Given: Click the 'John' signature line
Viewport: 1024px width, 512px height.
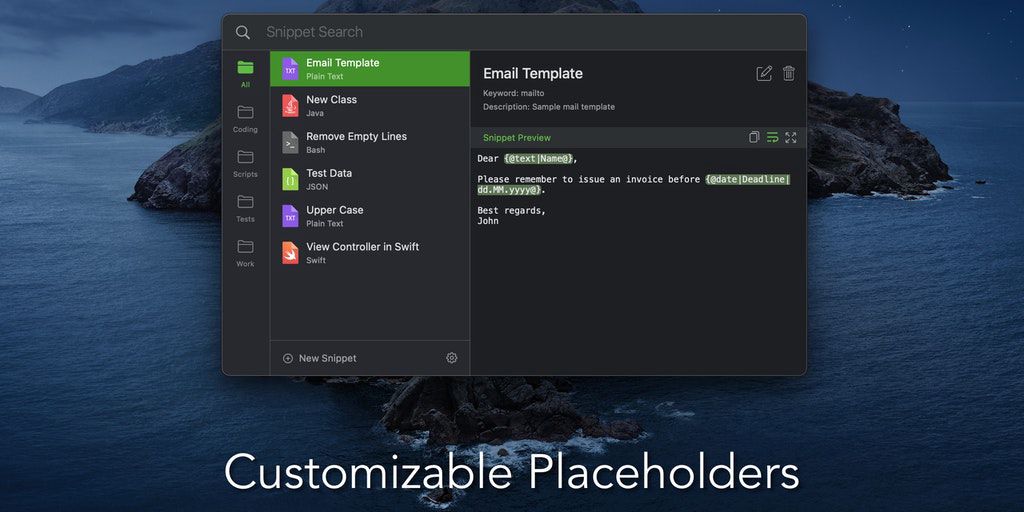Looking at the screenshot, I should pyautogui.click(x=488, y=221).
